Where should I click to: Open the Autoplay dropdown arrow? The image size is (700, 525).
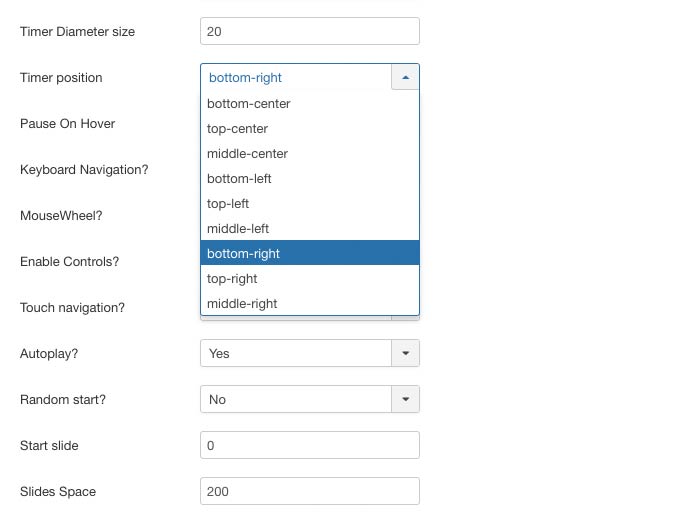click(405, 353)
